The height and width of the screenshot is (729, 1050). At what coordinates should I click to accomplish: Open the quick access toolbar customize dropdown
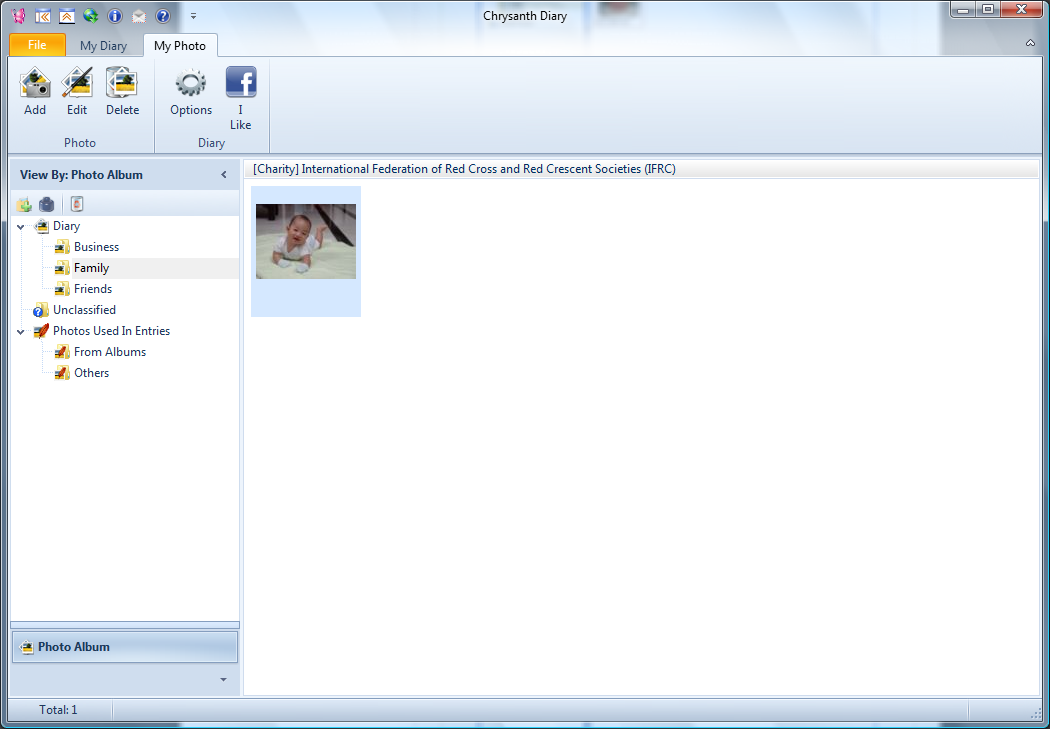tap(193, 16)
